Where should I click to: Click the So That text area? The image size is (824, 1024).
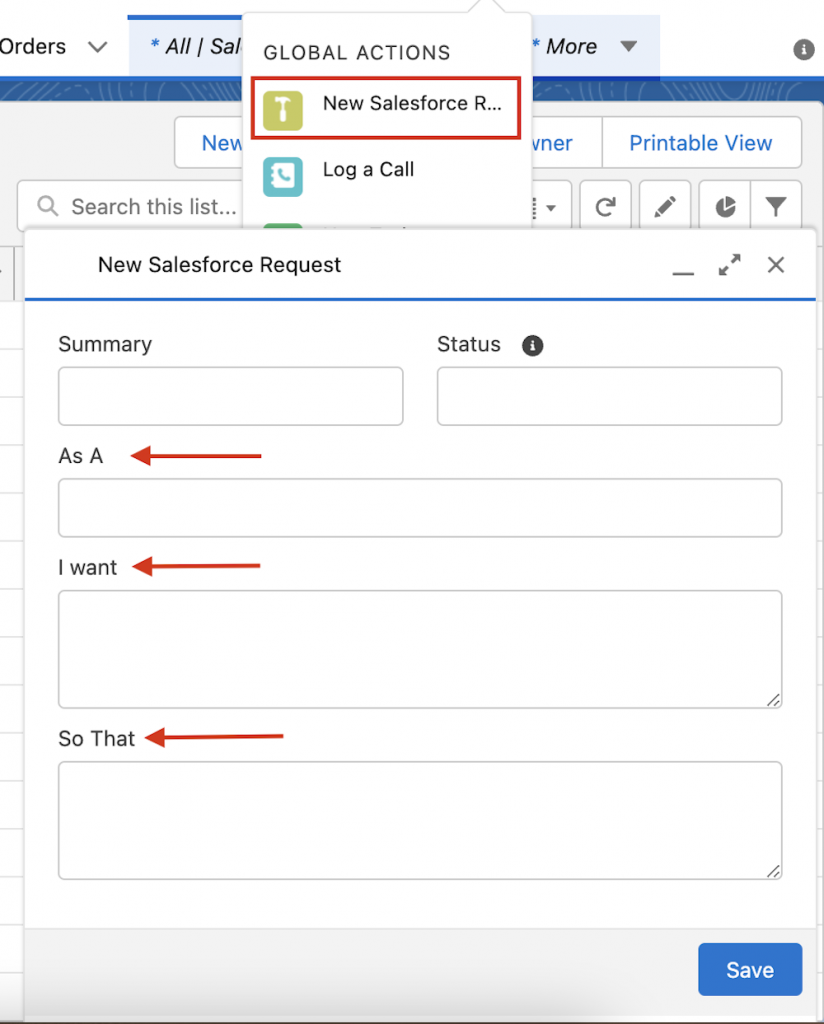point(420,820)
